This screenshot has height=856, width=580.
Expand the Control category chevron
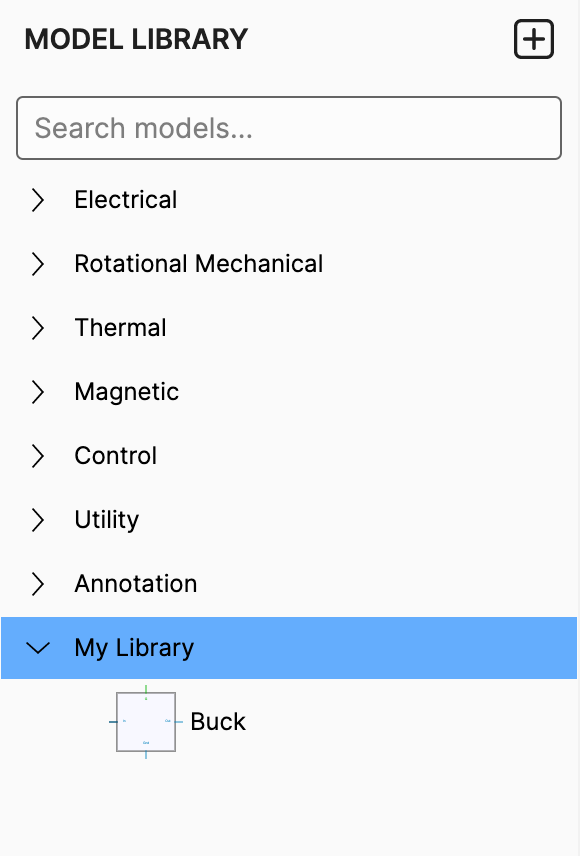point(38,456)
